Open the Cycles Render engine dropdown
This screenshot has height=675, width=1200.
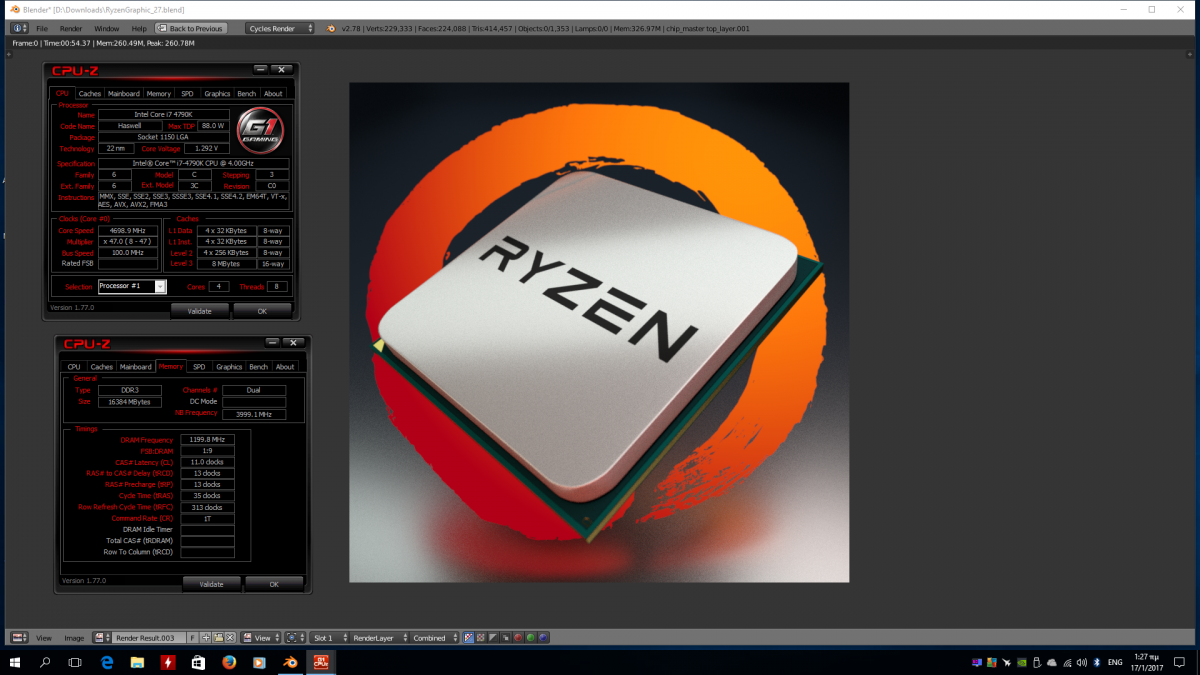(x=281, y=28)
